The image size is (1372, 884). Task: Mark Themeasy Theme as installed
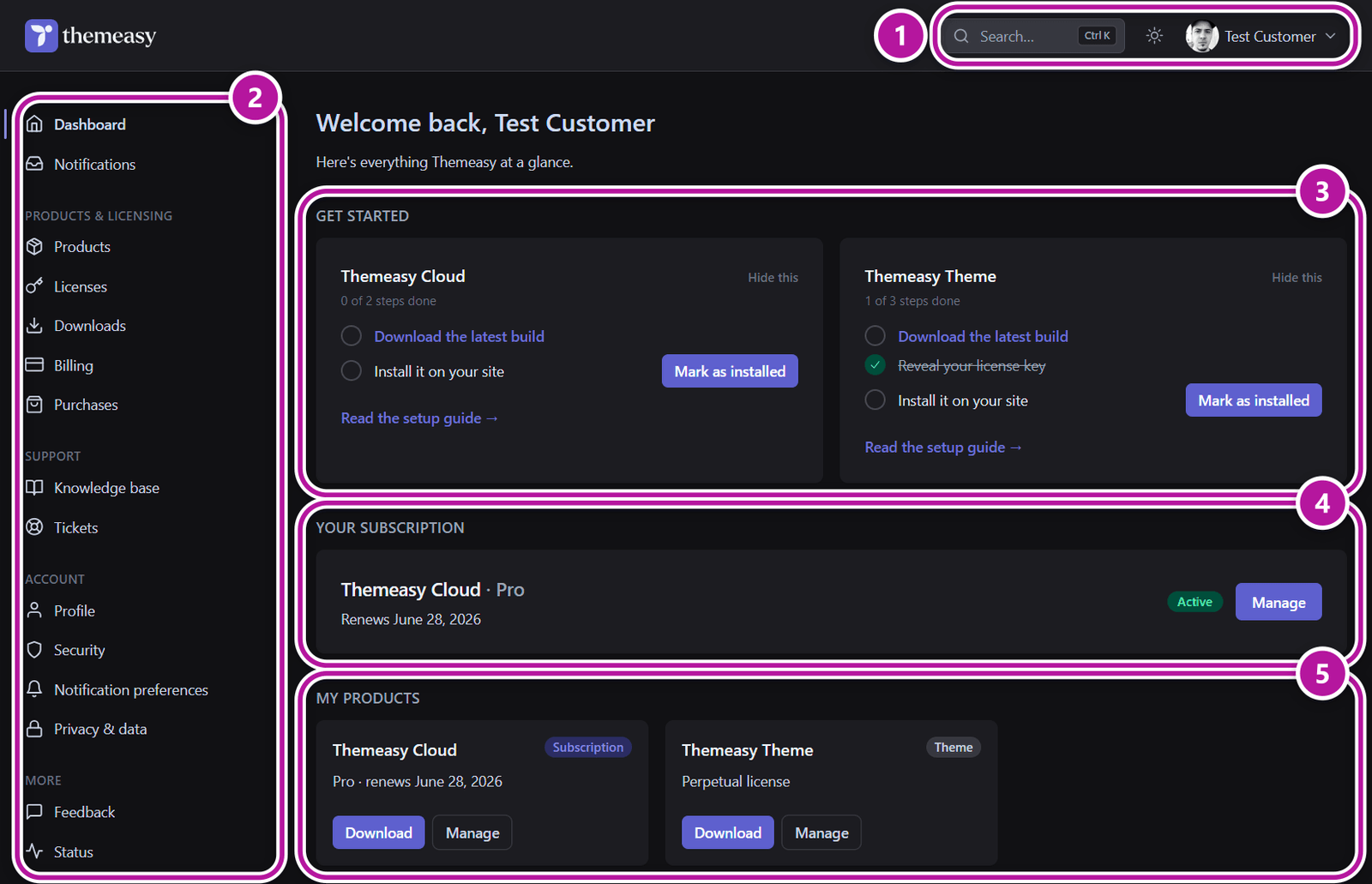tap(1254, 400)
